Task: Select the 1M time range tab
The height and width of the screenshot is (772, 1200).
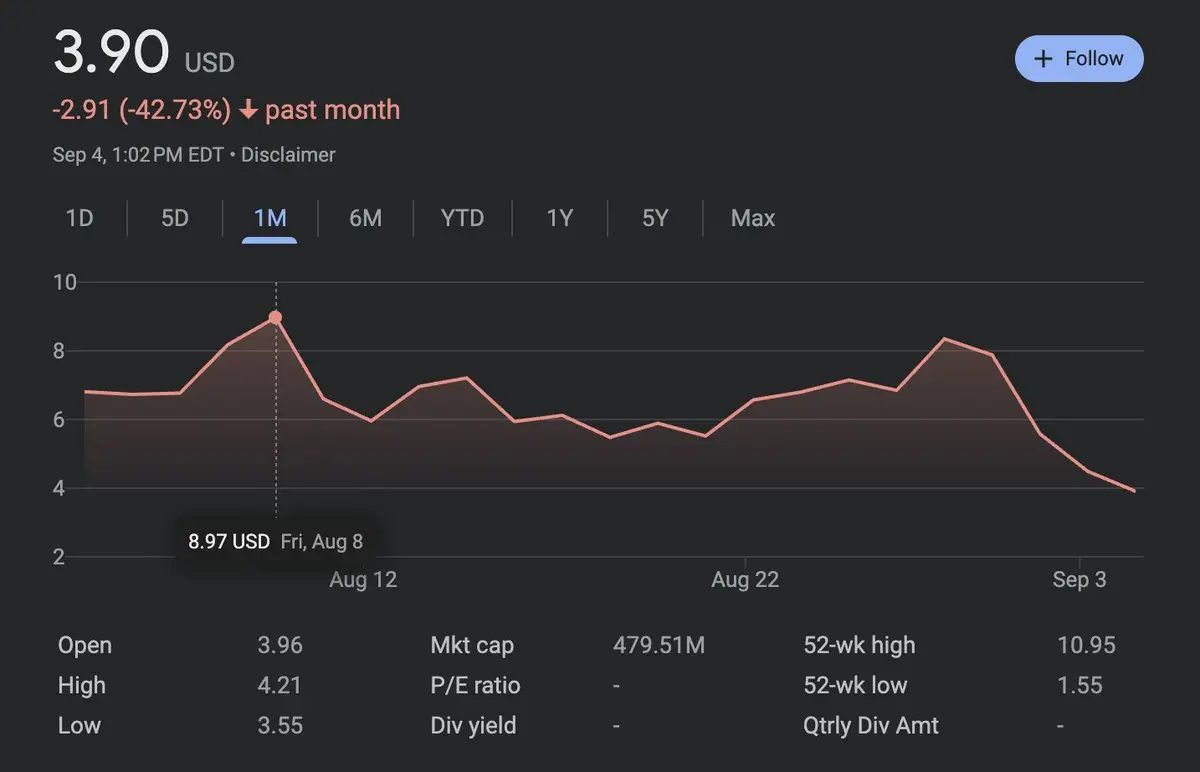Action: pyautogui.click(x=270, y=218)
